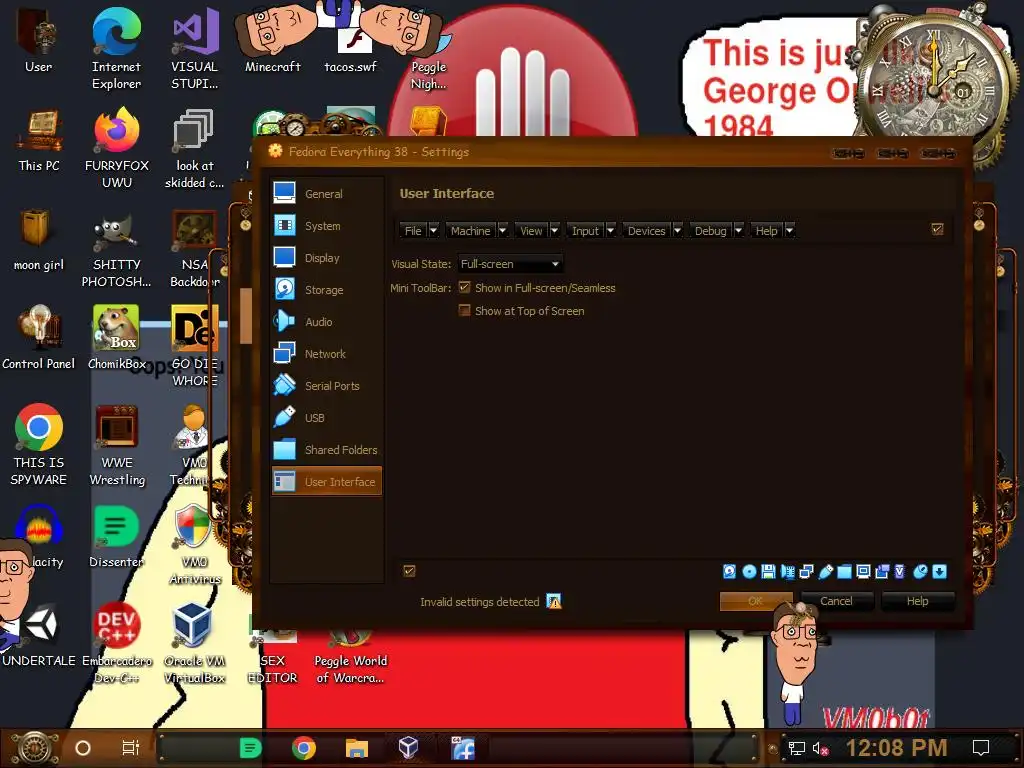Click the keyboard down-arrow status bar indicator
The width and height of the screenshot is (1024, 768).
point(939,572)
